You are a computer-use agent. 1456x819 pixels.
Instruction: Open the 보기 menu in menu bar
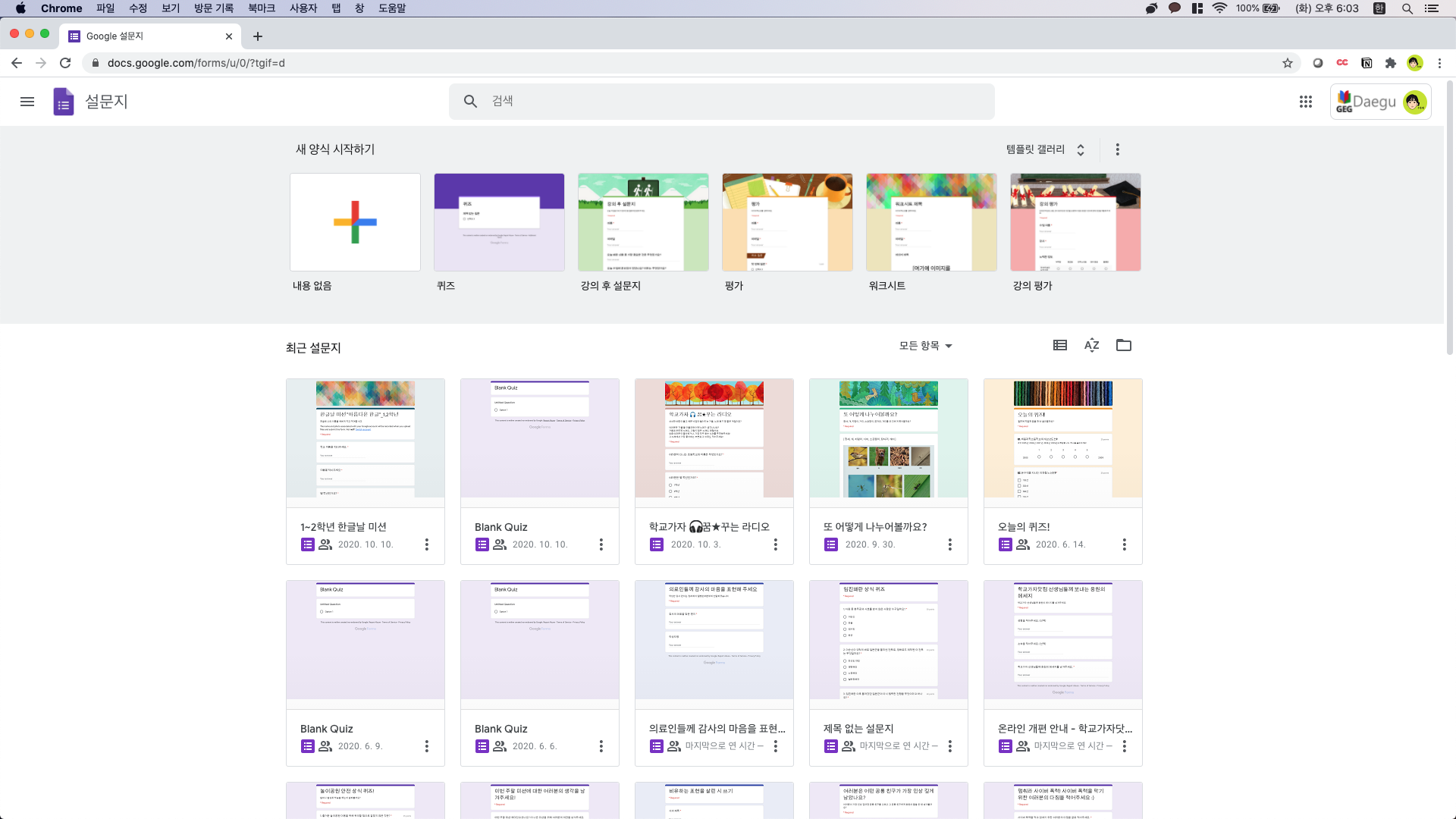[171, 8]
